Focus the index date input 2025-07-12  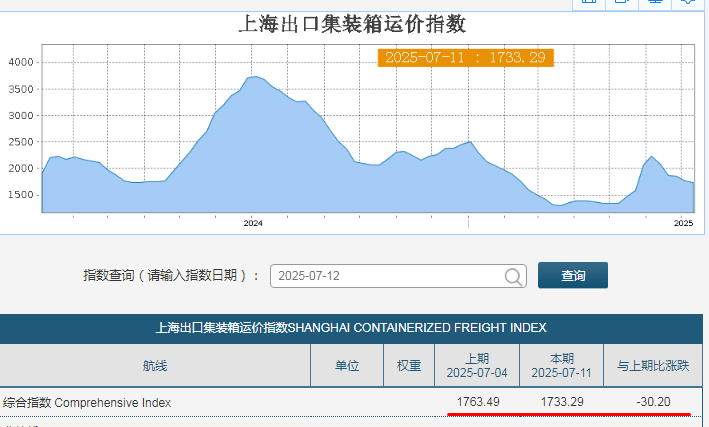[398, 276]
